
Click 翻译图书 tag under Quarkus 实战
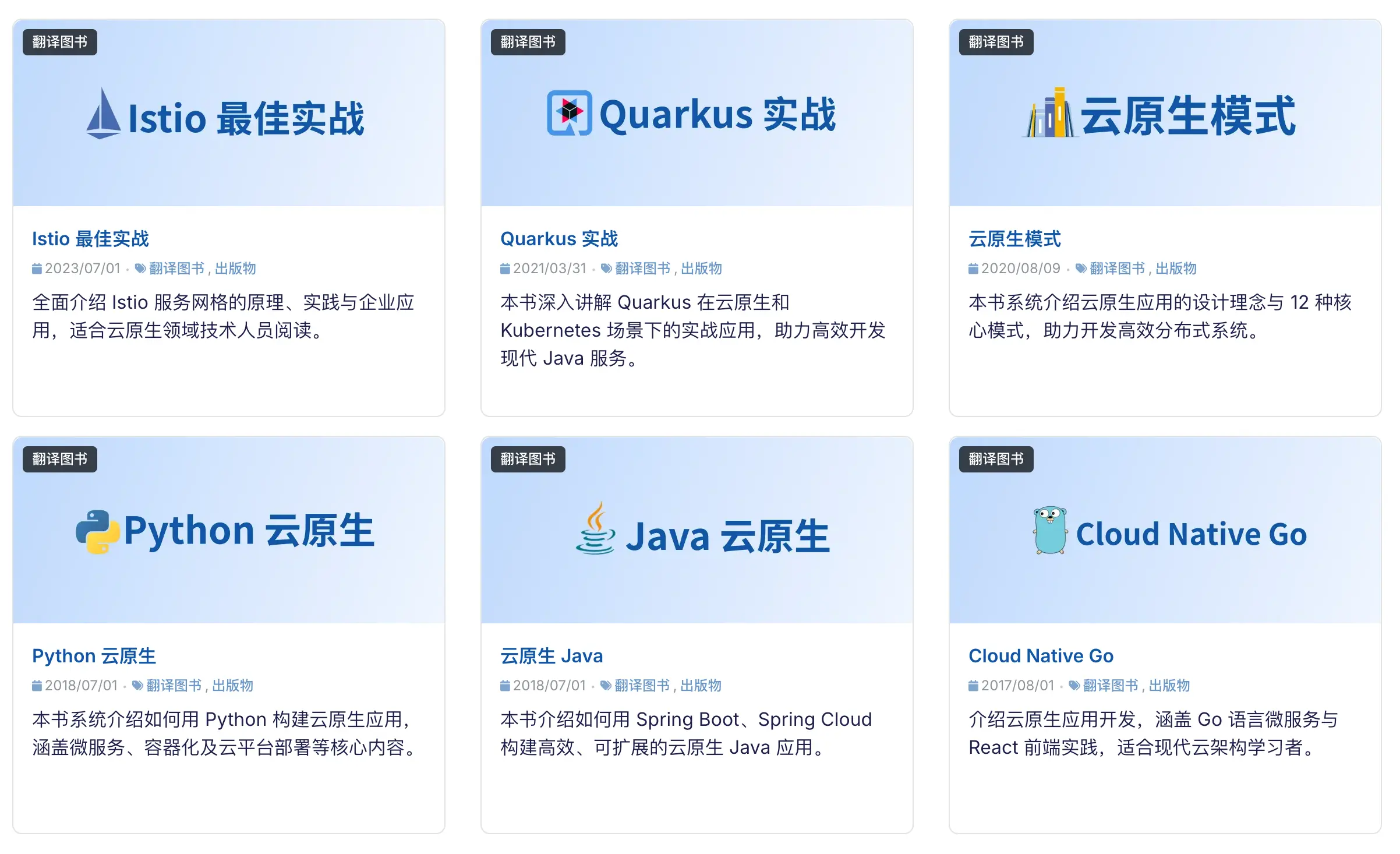642,269
